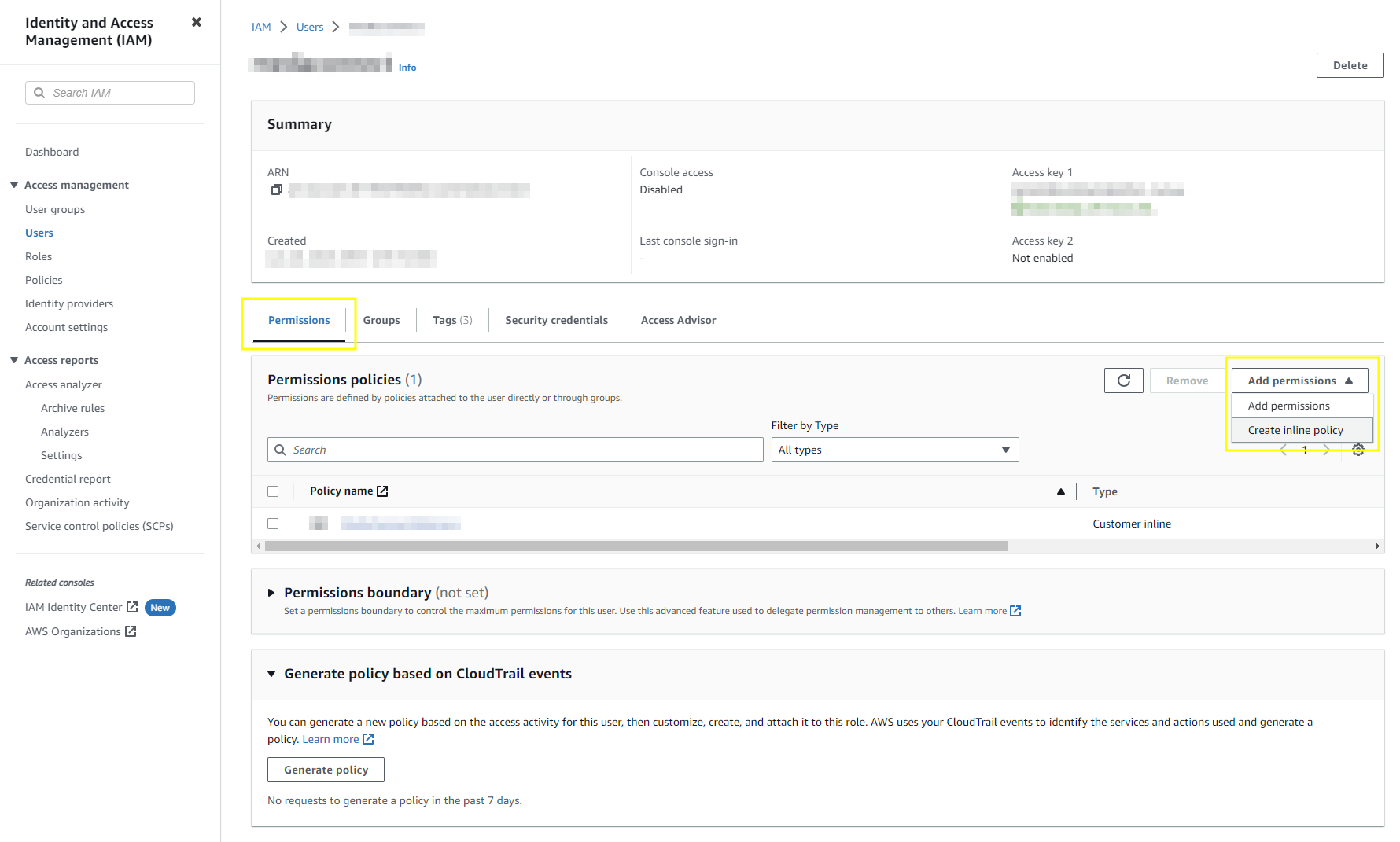Image resolution: width=1400 pixels, height=842 pixels.
Task: Expand the Permissions boundary section
Action: coord(271,593)
